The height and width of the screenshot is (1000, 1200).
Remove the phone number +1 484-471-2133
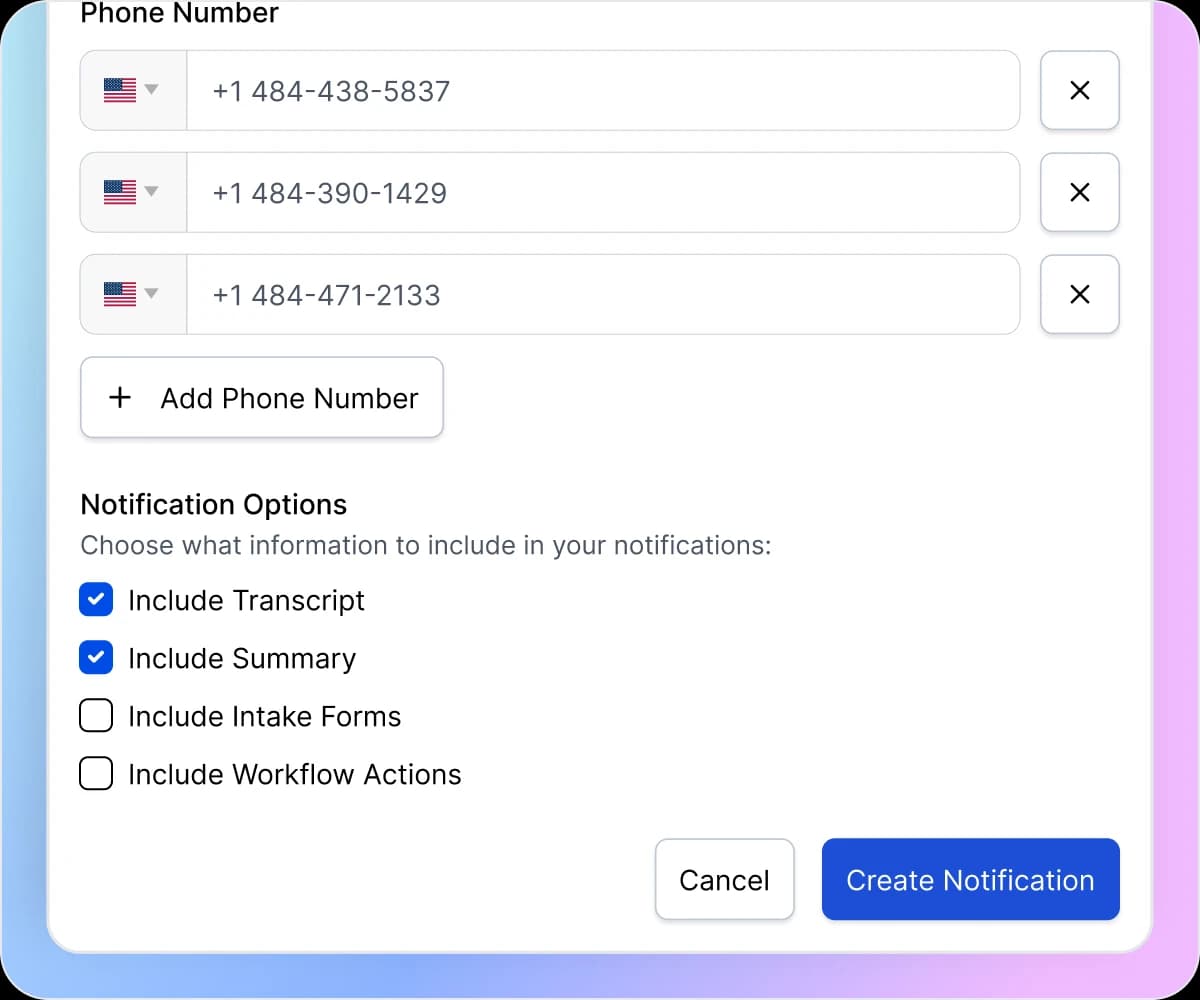tap(1080, 294)
